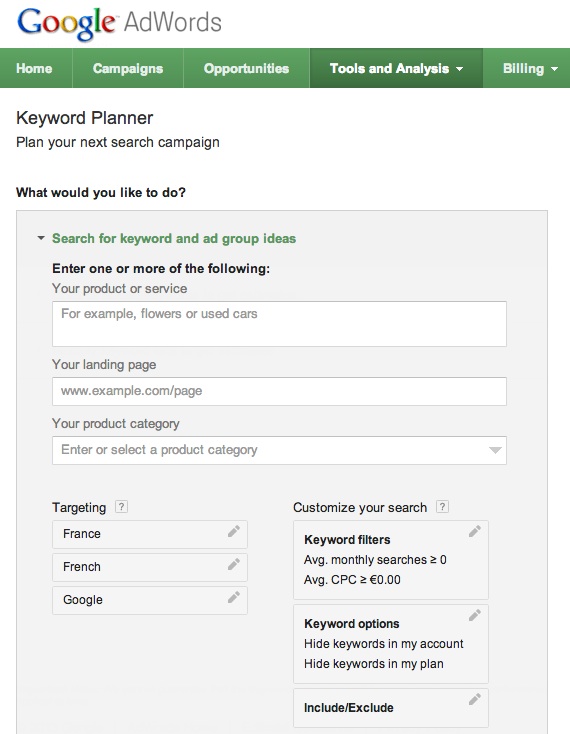Image resolution: width=570 pixels, height=734 pixels.
Task: Edit the France location targeting pencil
Action: pos(234,531)
